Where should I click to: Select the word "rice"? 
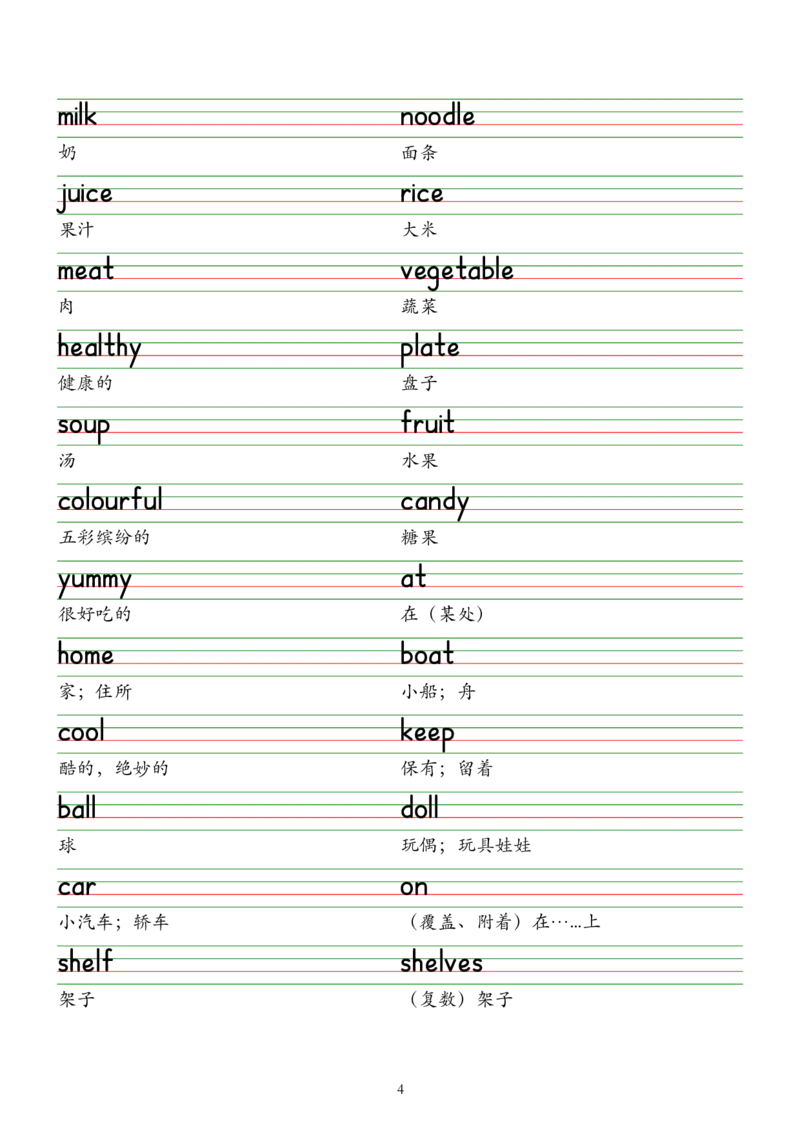[420, 195]
